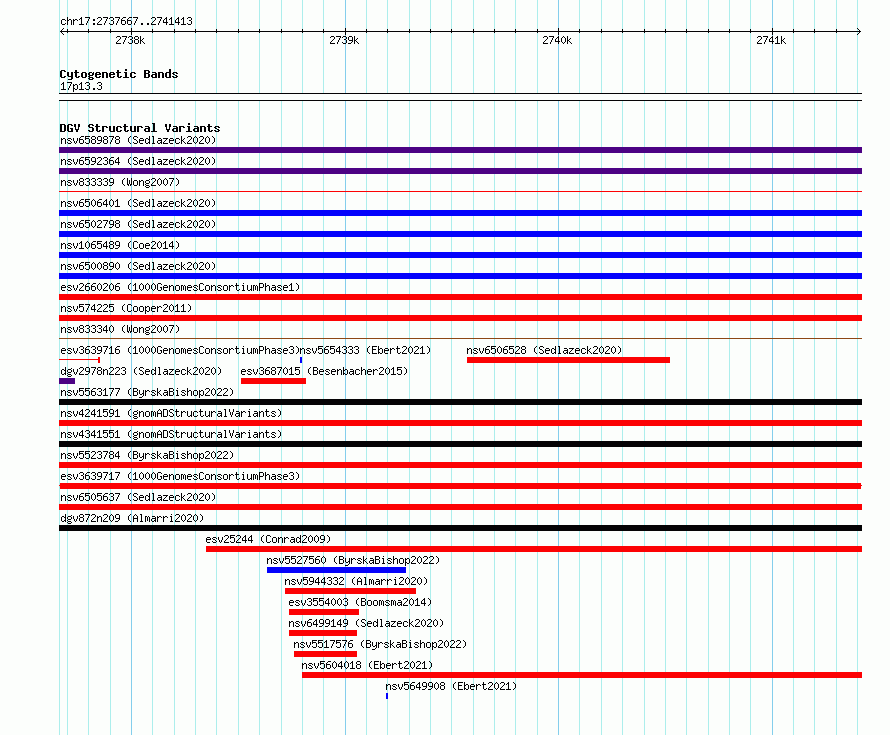The height and width of the screenshot is (735, 890).
Task: Click nsv5649908 (Ebert2021) variant label
Action: click(451, 686)
